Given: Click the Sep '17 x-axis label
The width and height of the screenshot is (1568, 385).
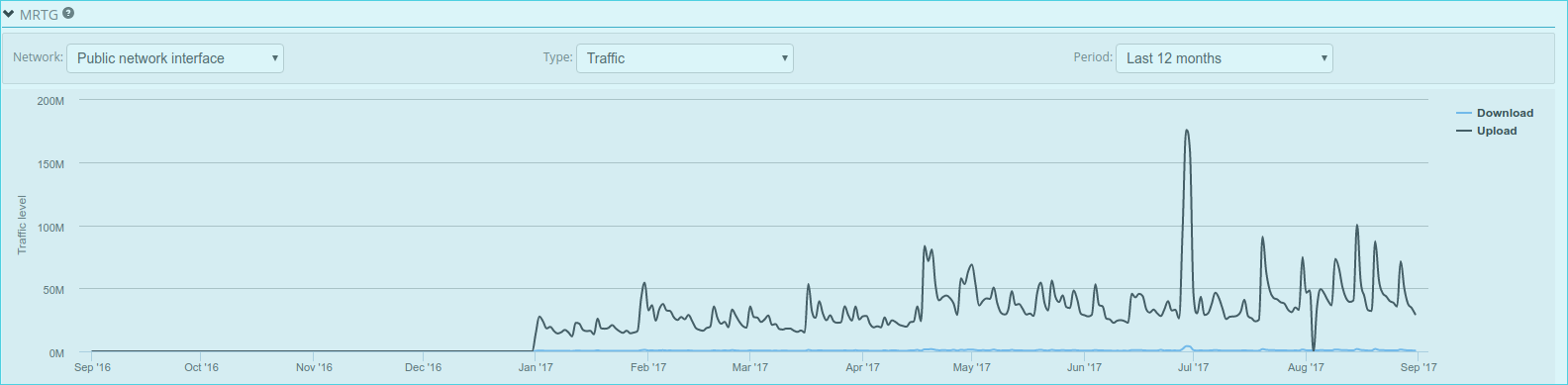Looking at the screenshot, I should [1419, 367].
